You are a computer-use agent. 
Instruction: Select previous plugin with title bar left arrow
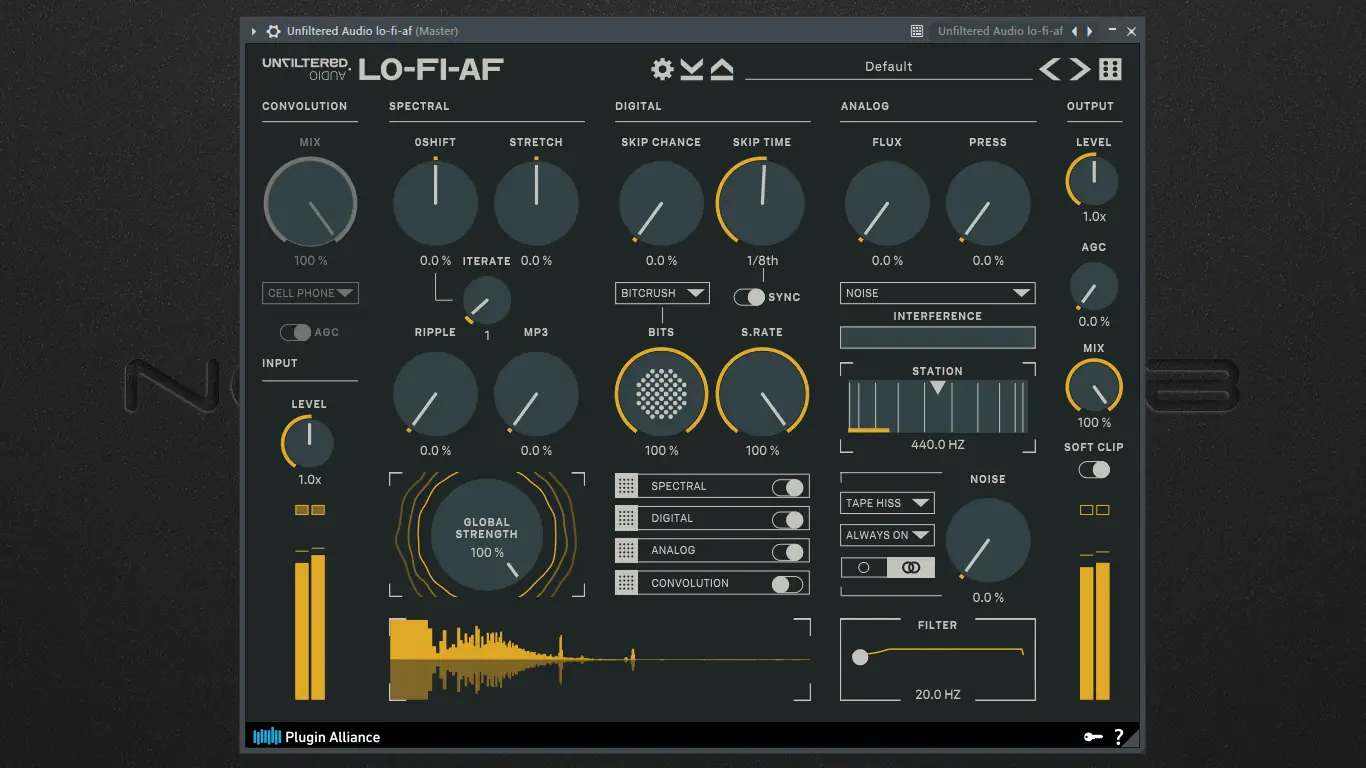1075,31
